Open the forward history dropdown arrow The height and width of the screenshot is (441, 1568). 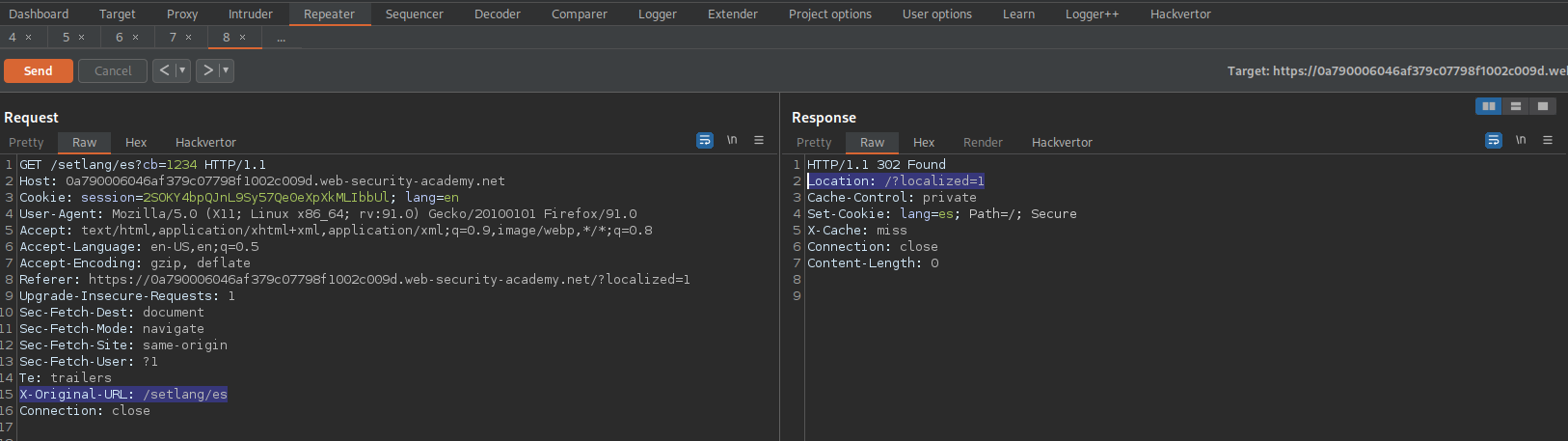pos(226,70)
